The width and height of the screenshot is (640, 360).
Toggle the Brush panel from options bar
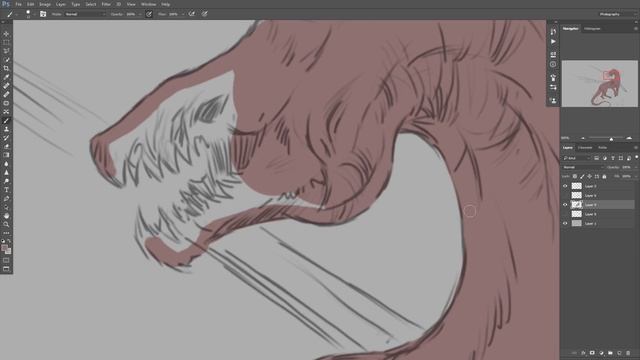pyautogui.click(x=43, y=14)
